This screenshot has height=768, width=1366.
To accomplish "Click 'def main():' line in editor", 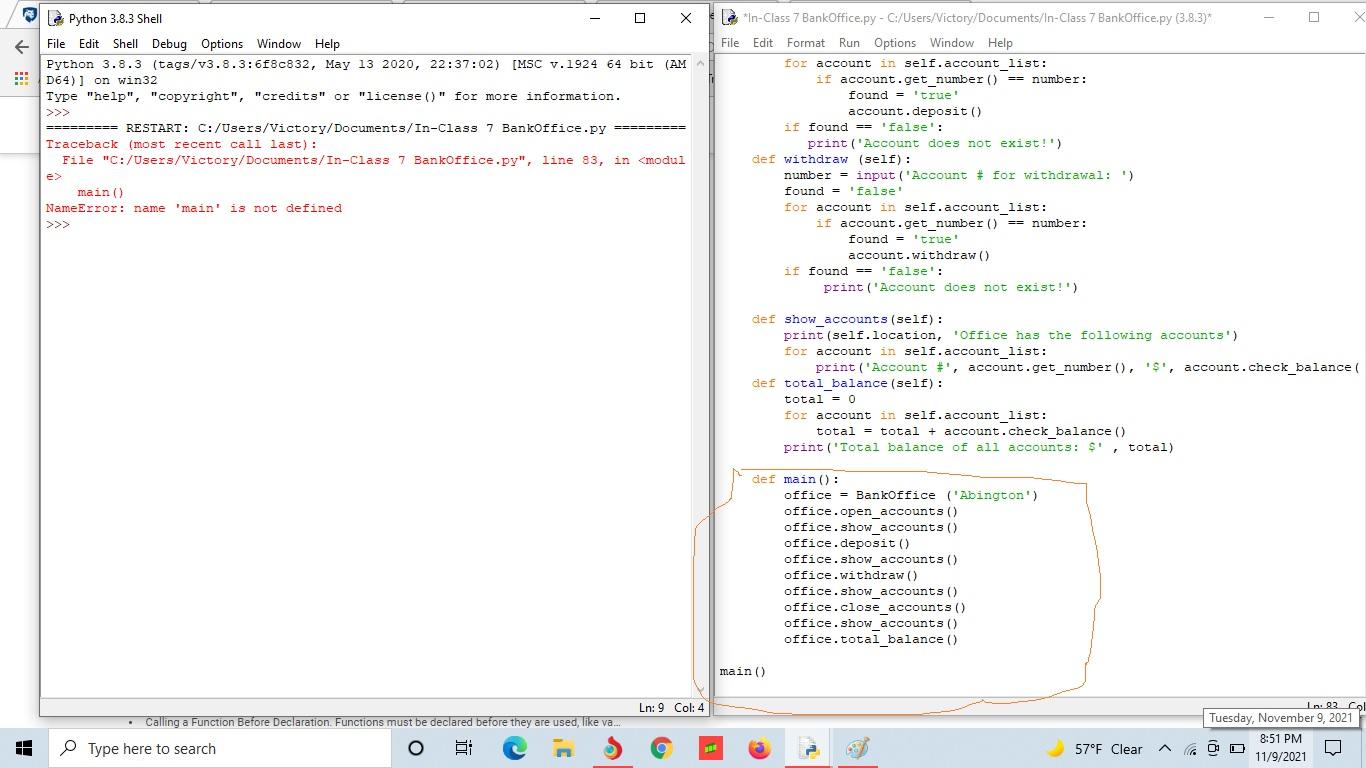I will (796, 479).
